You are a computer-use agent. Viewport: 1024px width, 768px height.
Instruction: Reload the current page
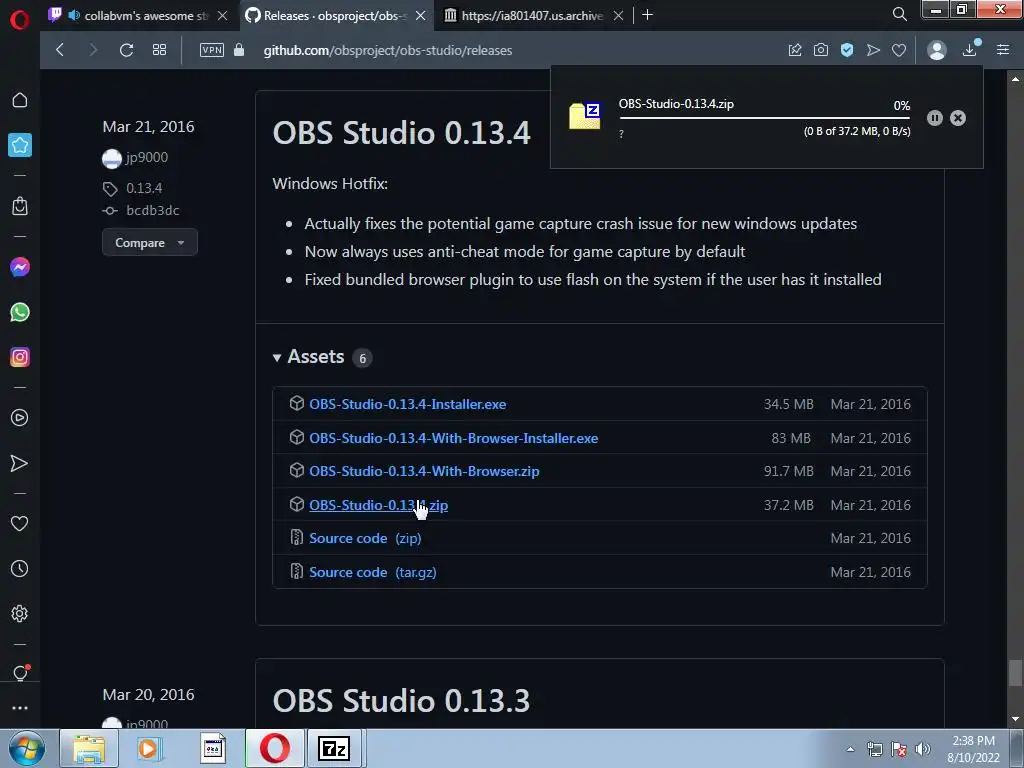(127, 50)
